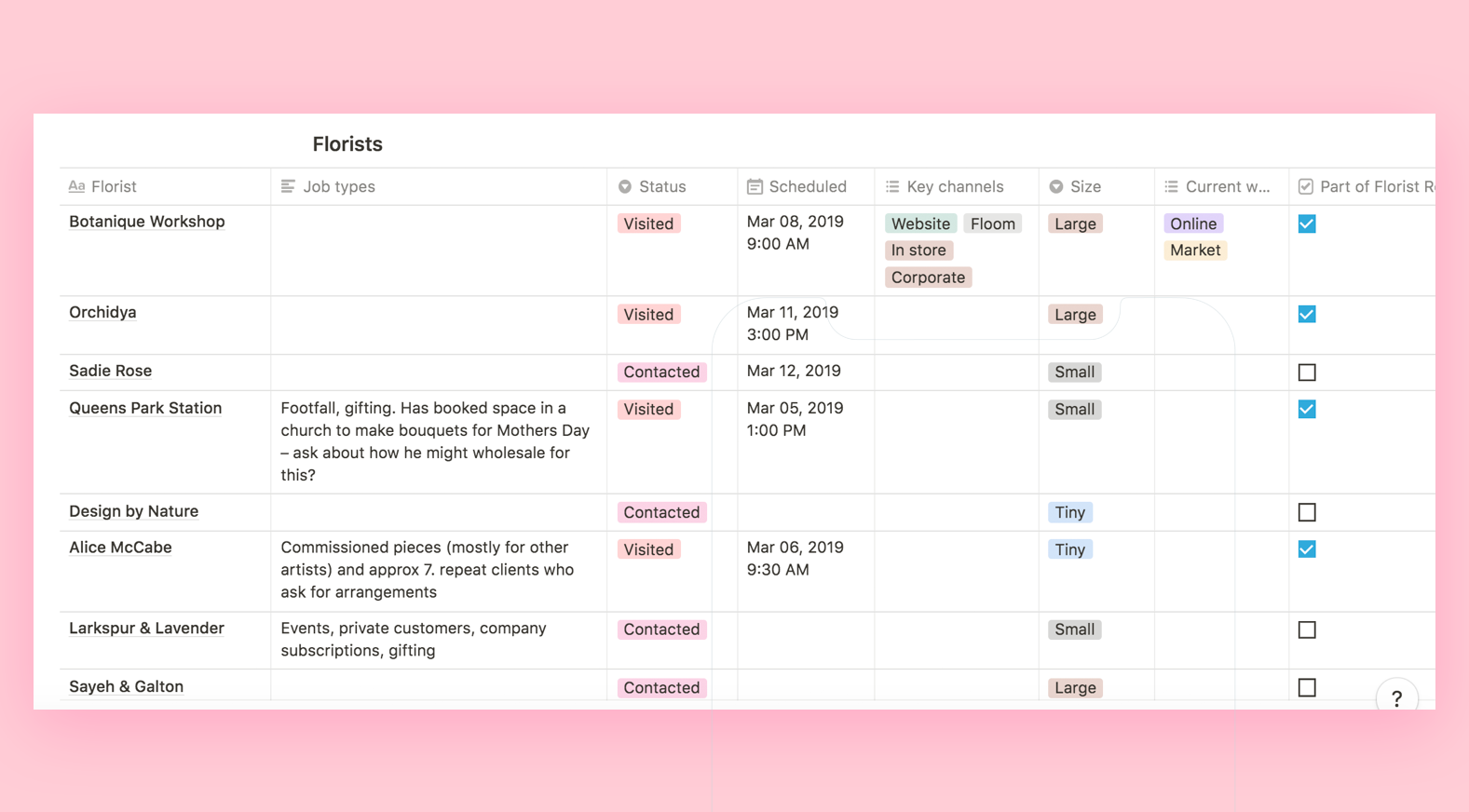Click the Website channel tag

coord(920,223)
